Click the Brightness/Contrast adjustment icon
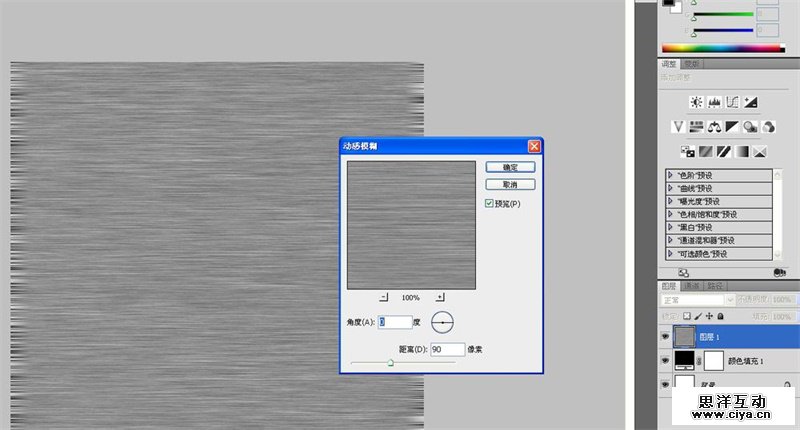Screen dimensions: 800x430 tap(696, 102)
